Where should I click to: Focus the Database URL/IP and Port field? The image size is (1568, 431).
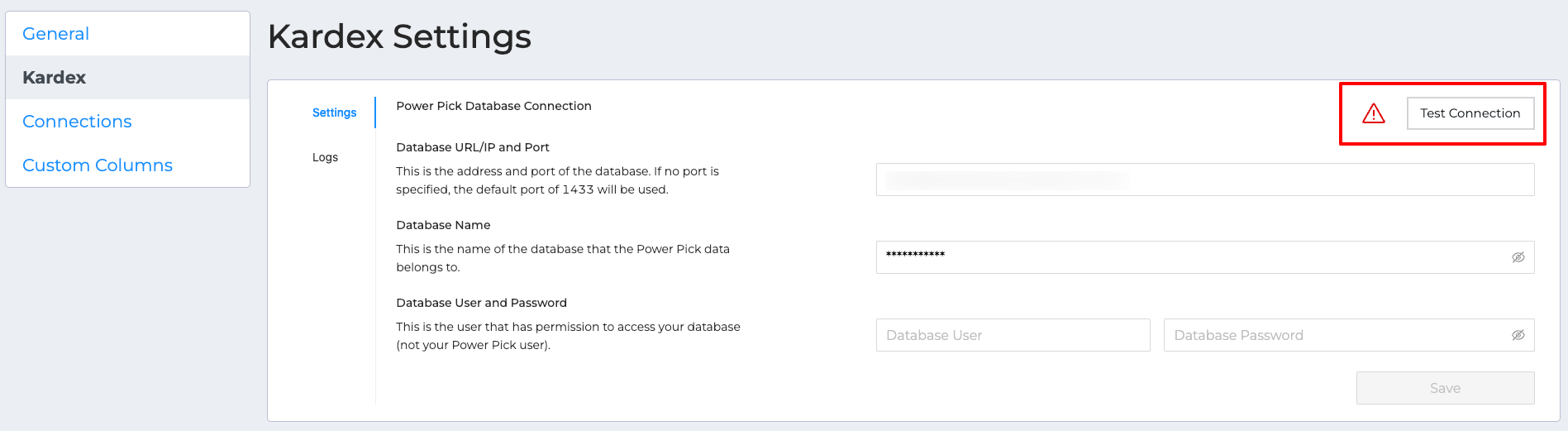coord(1205,180)
